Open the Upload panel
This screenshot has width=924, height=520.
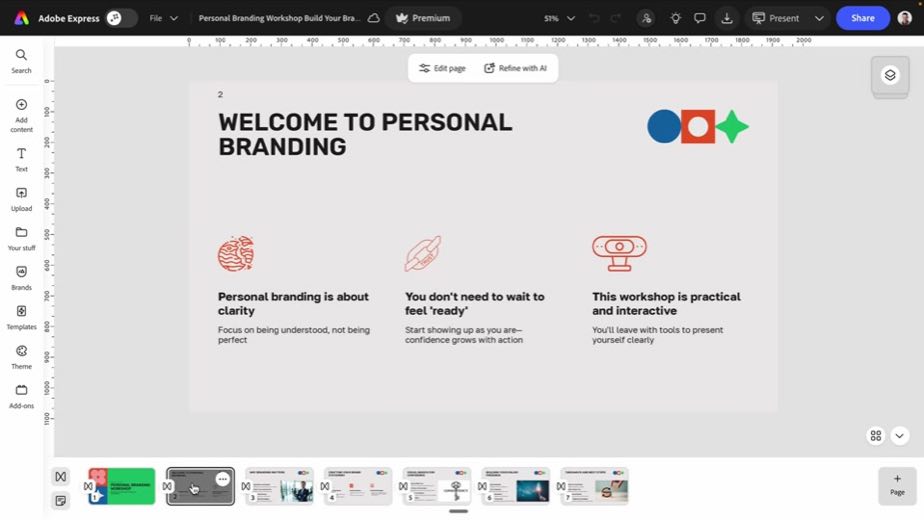coord(21,199)
